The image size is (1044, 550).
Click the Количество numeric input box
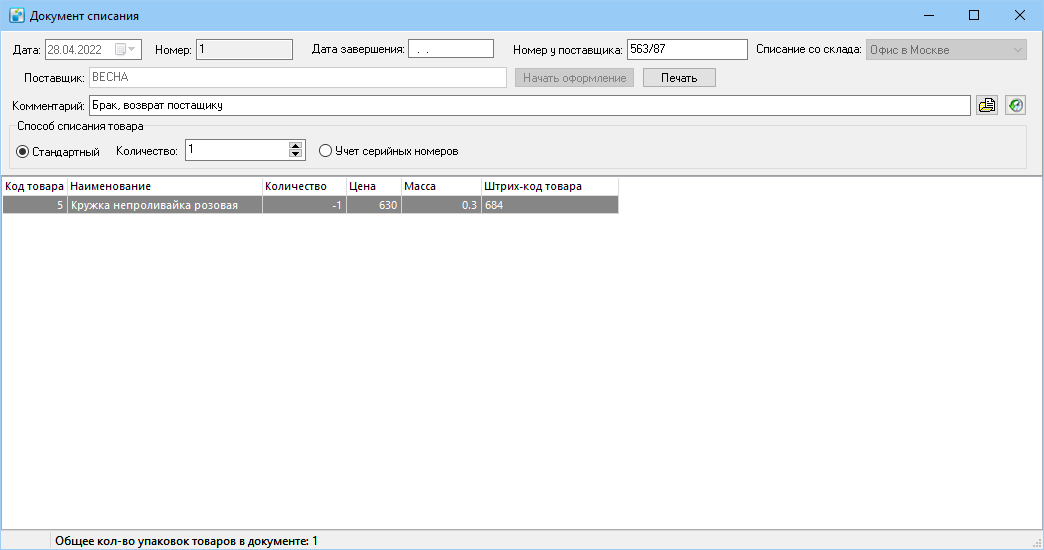pyautogui.click(x=237, y=150)
